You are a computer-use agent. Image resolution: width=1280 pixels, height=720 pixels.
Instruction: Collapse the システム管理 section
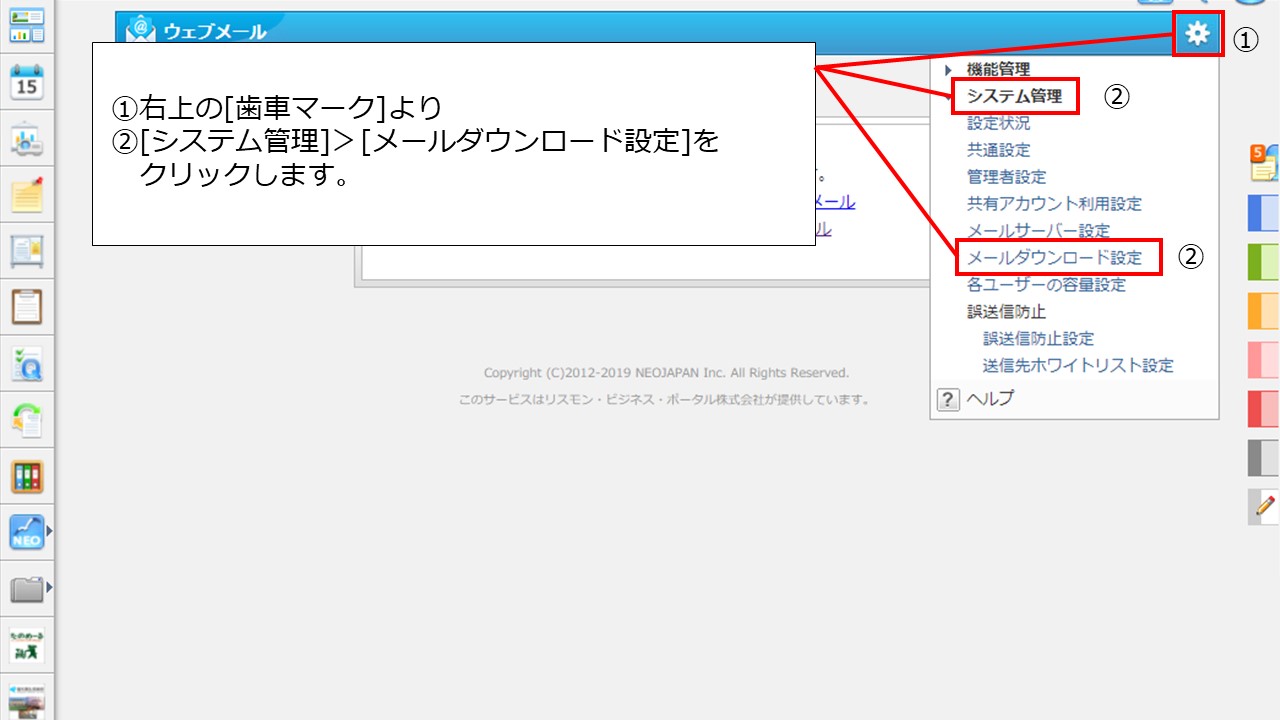pyautogui.click(x=1014, y=97)
